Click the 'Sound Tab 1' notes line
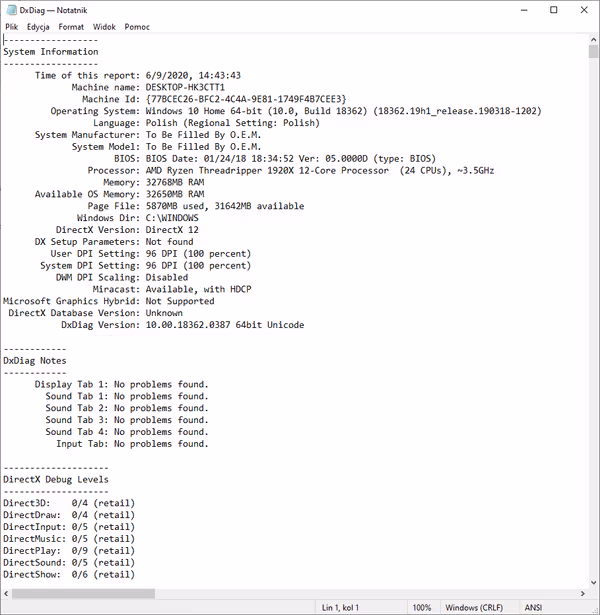600x615 pixels. (x=127, y=396)
